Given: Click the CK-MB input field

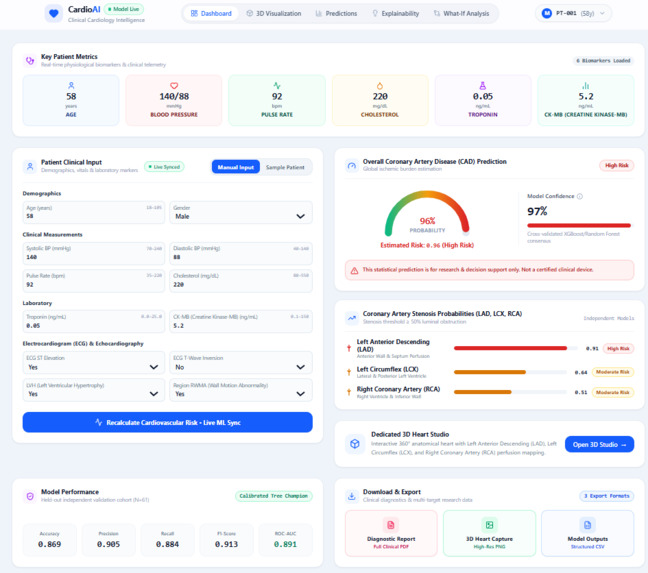Looking at the screenshot, I should click(x=241, y=321).
